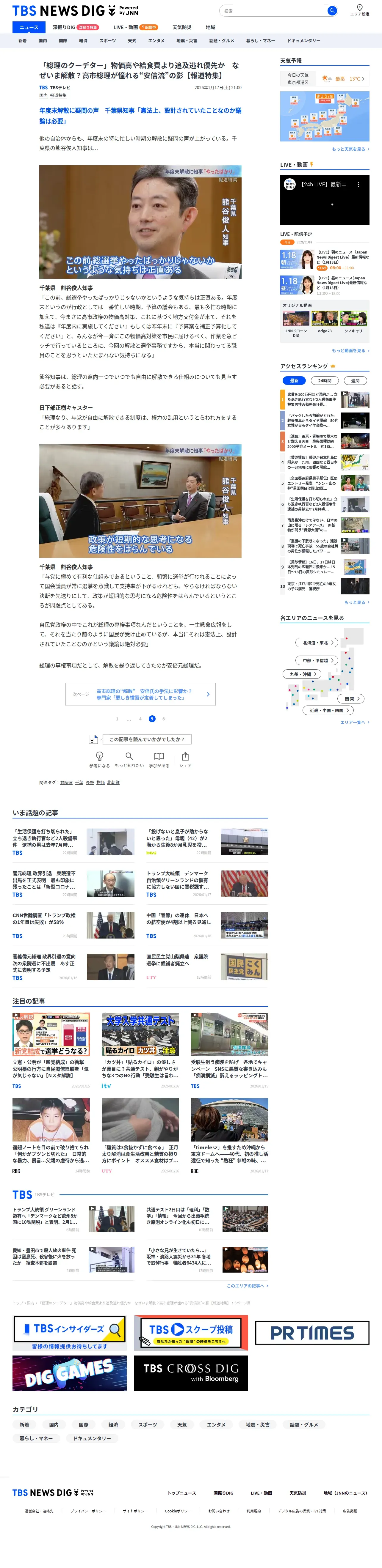
Task: Open the footer プライバシーポリシー link
Action: pyautogui.click(x=88, y=1511)
